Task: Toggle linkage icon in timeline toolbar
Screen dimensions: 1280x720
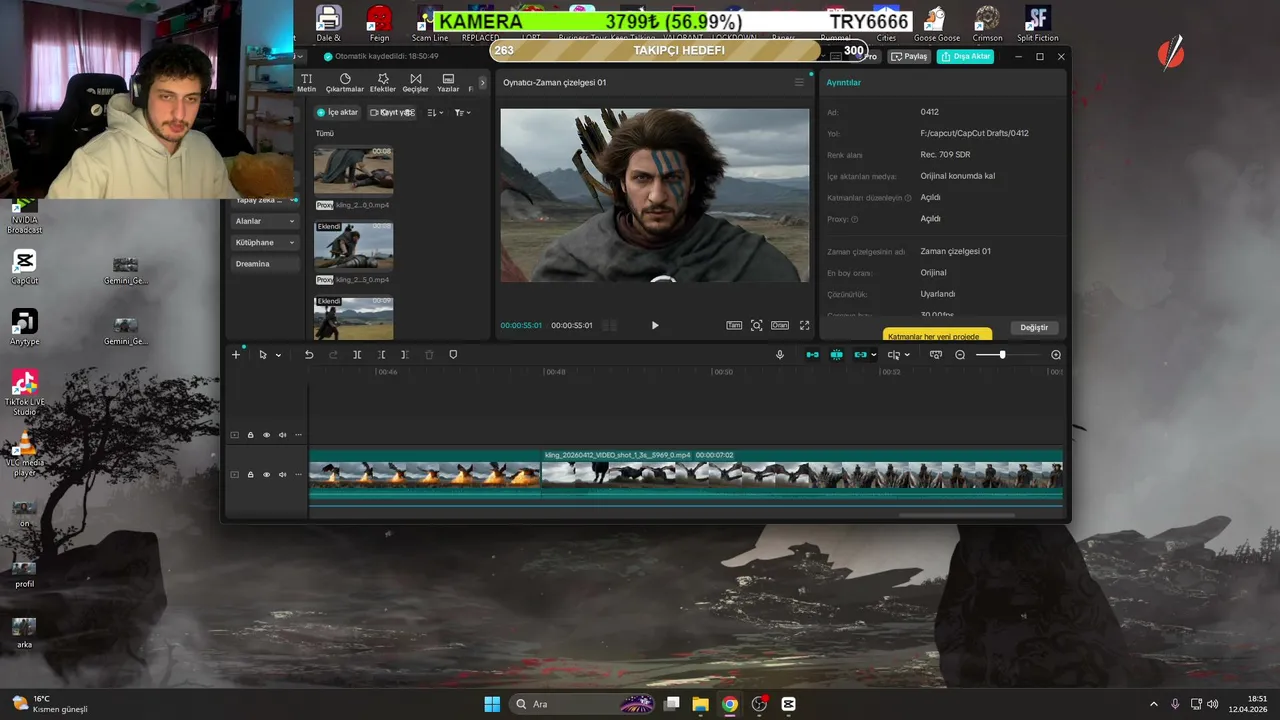Action: 860,355
